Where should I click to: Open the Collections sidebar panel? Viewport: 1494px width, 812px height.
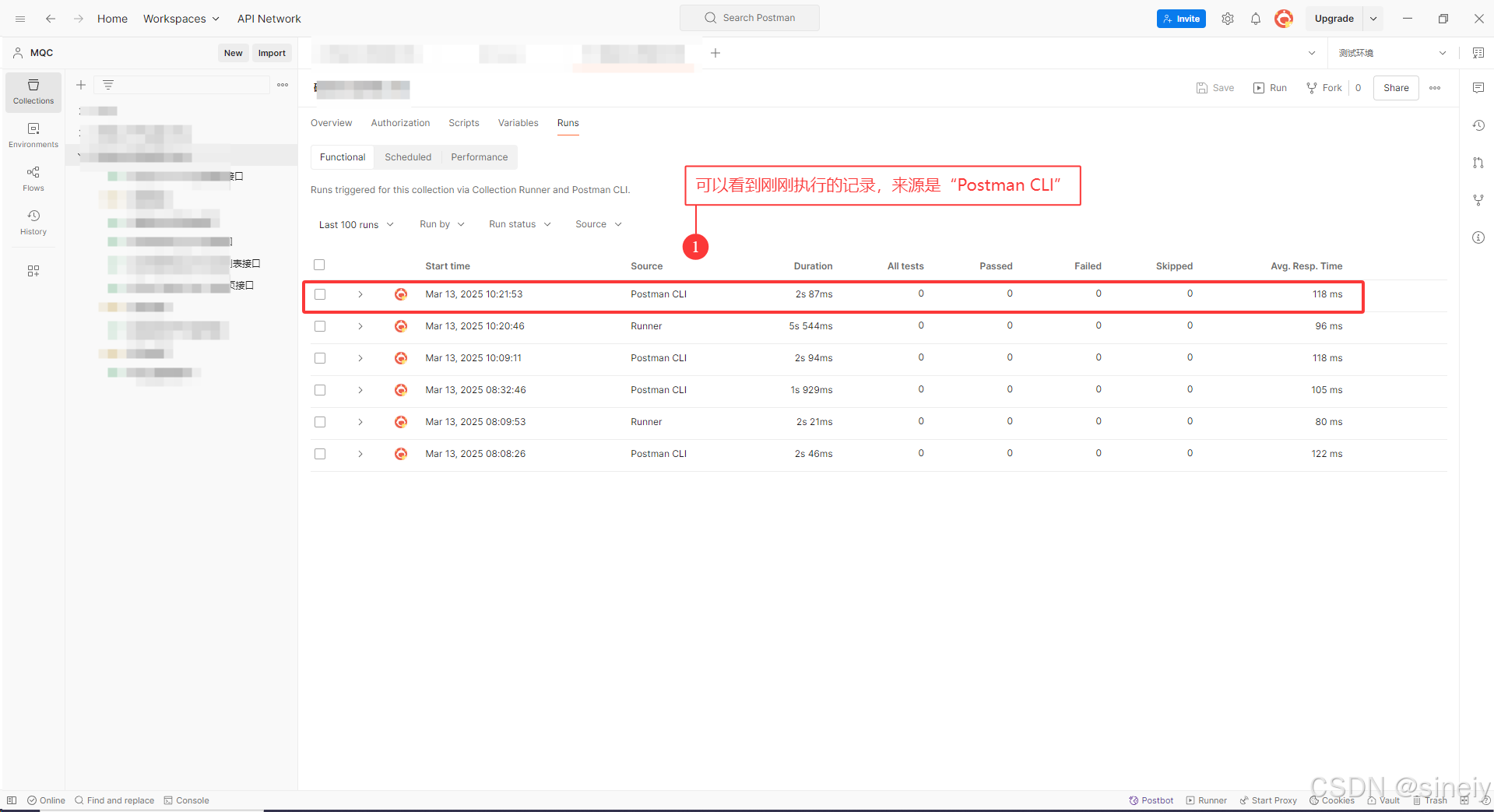tap(33, 92)
